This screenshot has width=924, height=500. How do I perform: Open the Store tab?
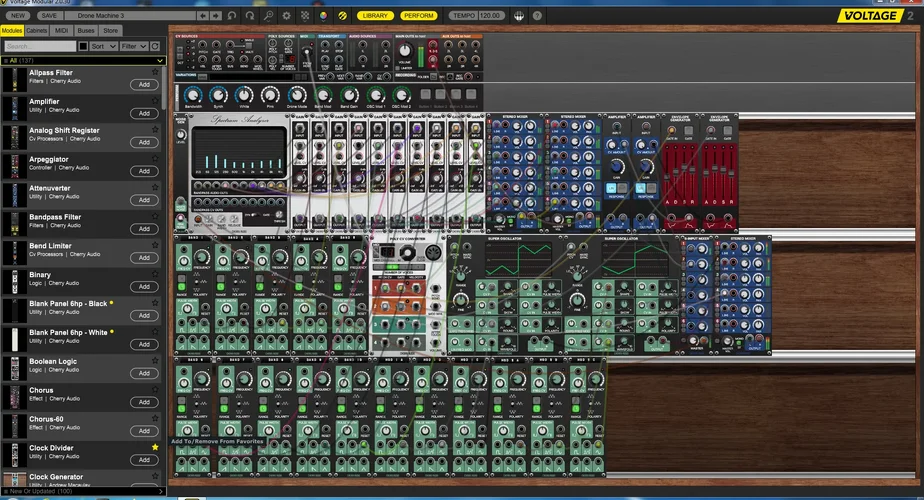tap(110, 31)
